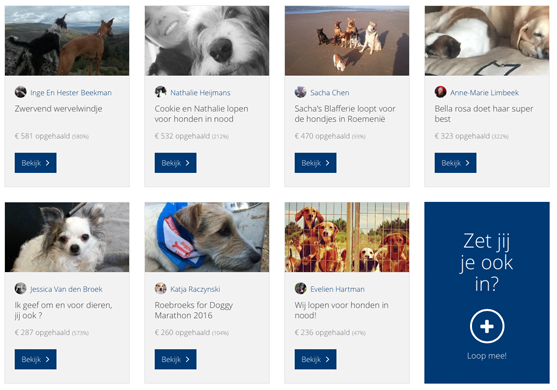Image resolution: width=557 pixels, height=390 pixels.
Task: Click Evelien Hartman's avatar icon
Action: tap(301, 288)
